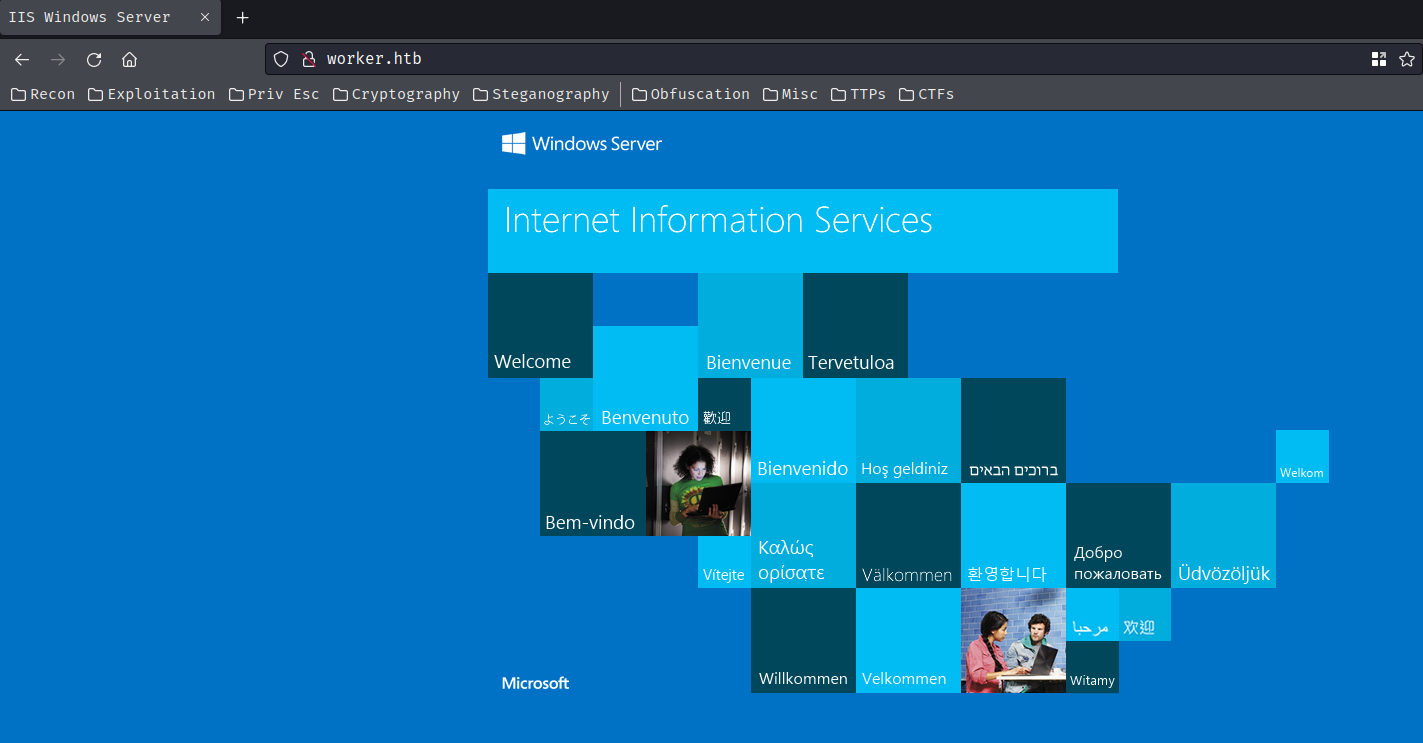Click the insecure connection padlock icon
Image resolution: width=1423 pixels, height=743 pixels.
(308, 59)
